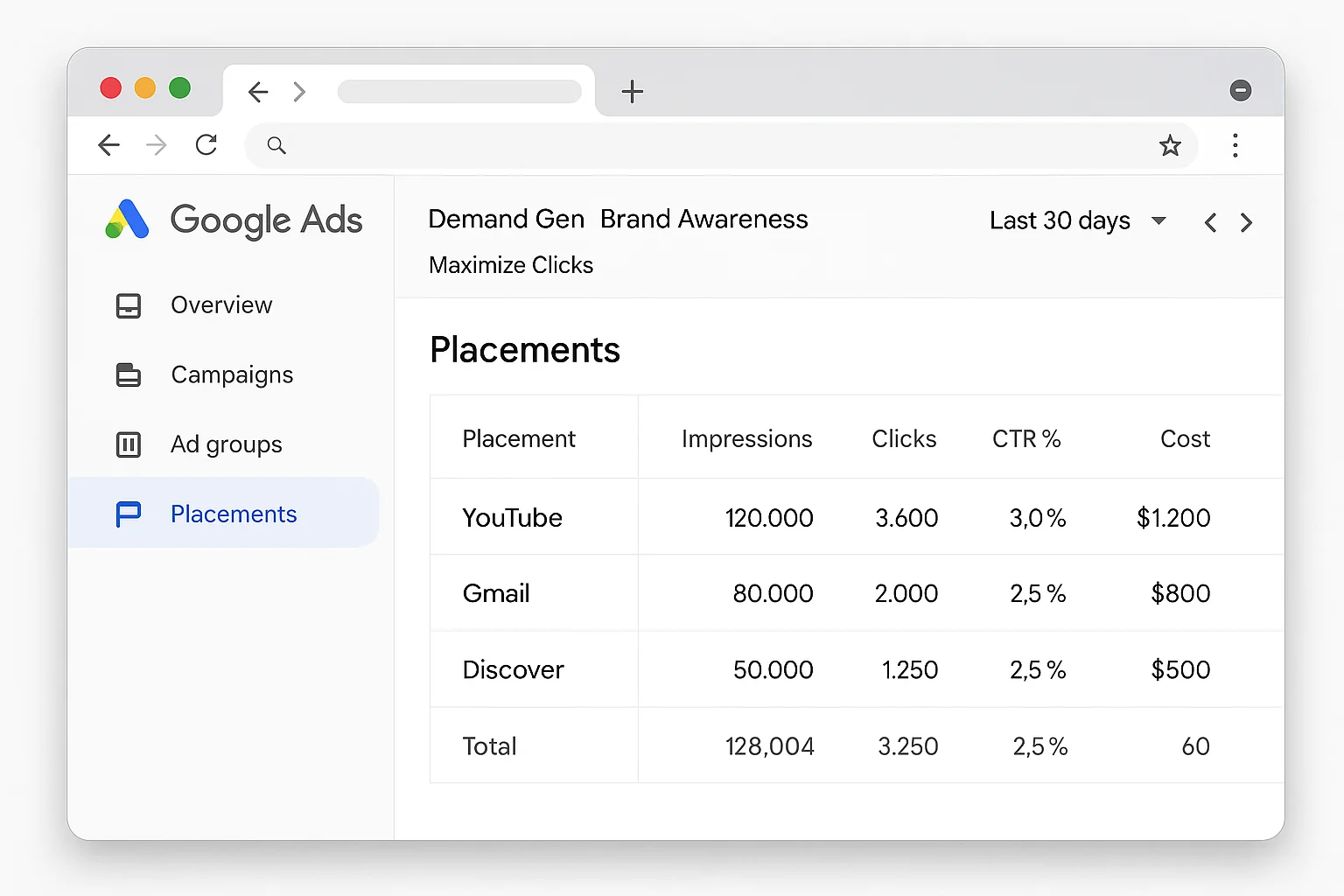Click the previous date range chevron
This screenshot has width=1344, height=896.
pos(1210,222)
